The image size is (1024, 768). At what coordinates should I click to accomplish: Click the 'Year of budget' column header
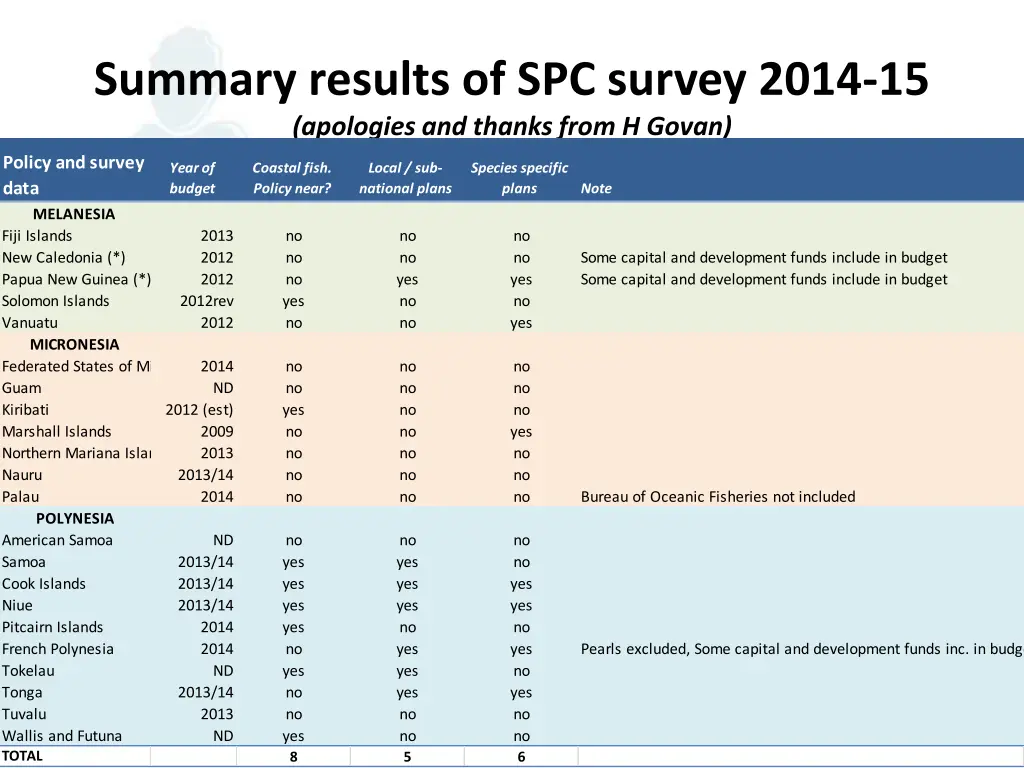point(193,177)
